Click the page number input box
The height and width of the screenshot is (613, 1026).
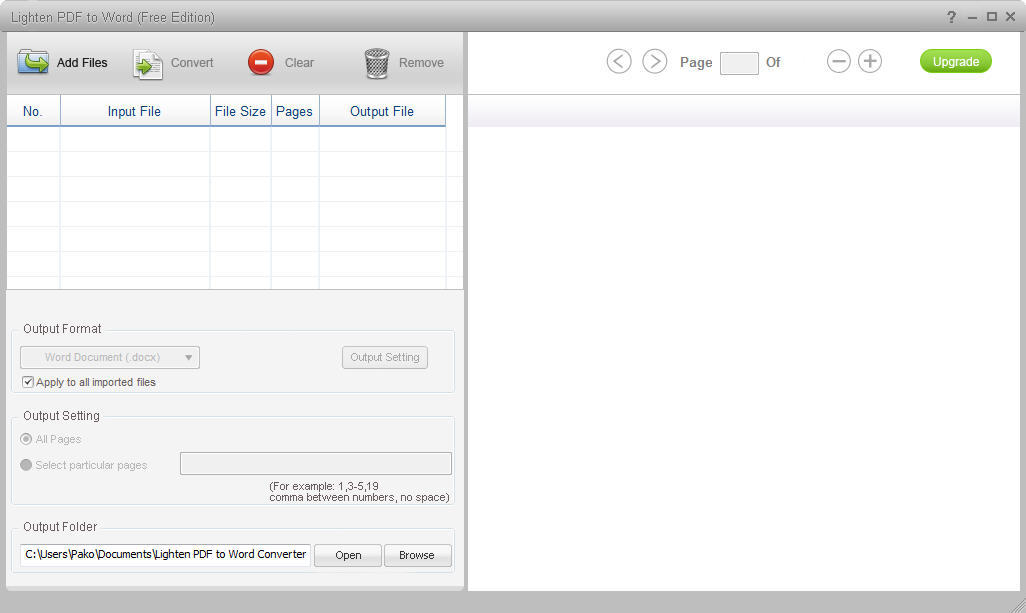(x=739, y=63)
